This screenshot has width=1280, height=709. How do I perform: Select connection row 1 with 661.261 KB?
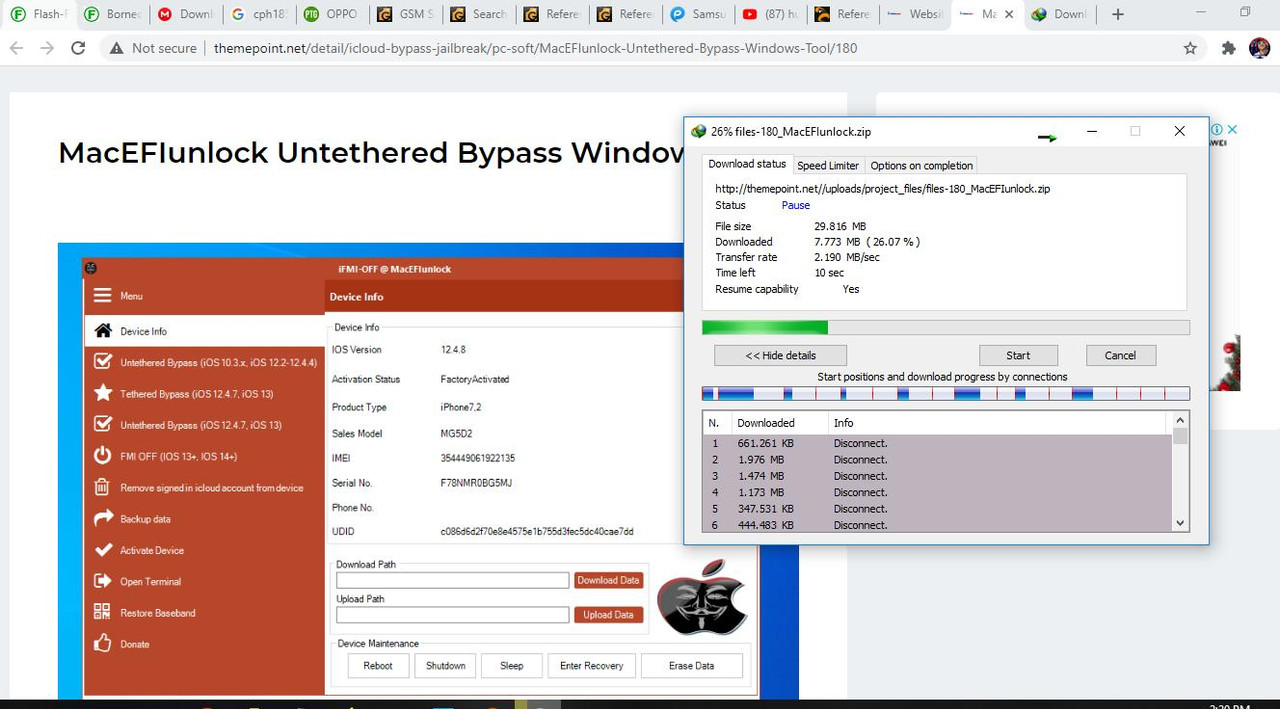938,443
